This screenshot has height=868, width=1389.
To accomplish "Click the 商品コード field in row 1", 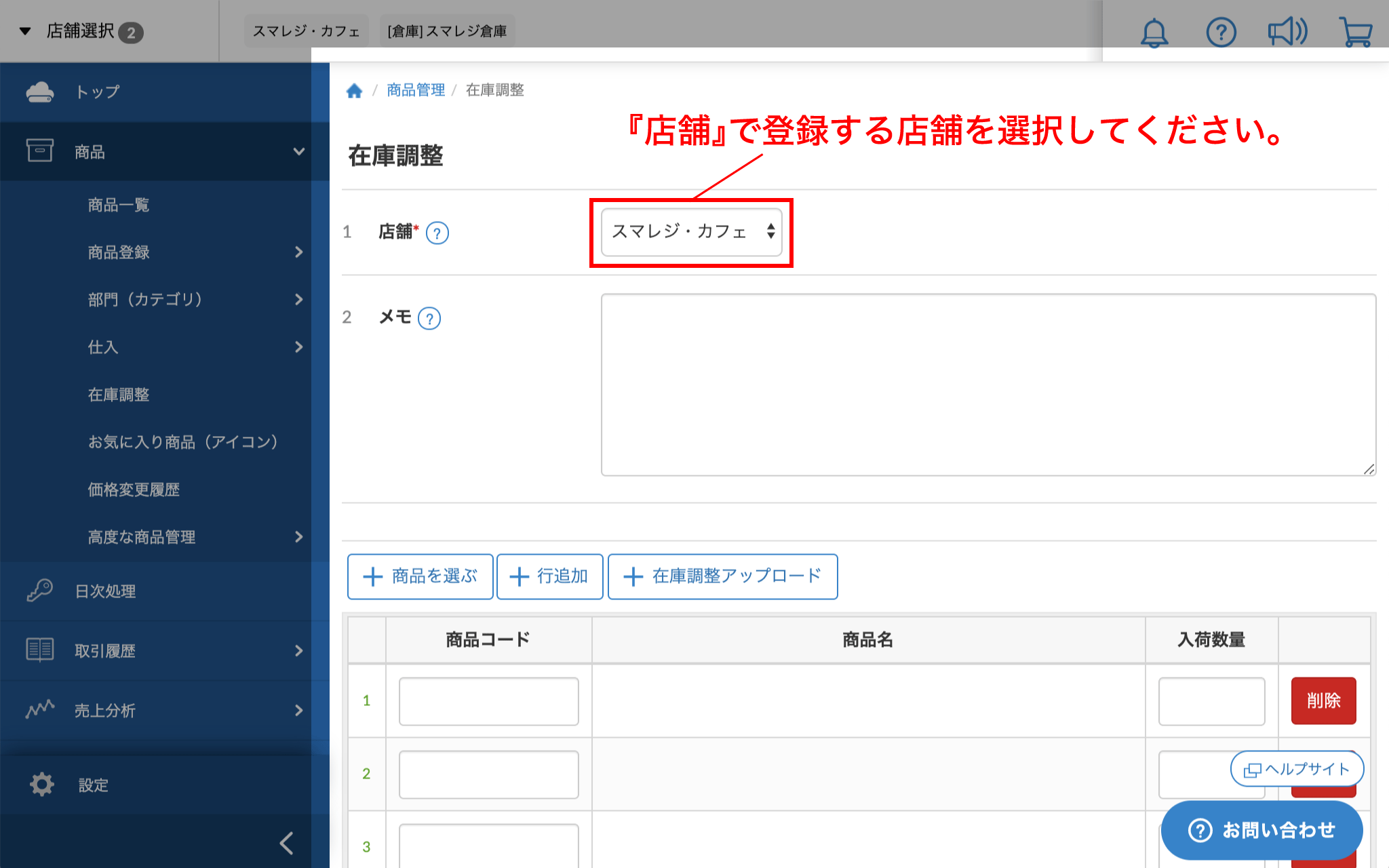I will click(488, 701).
